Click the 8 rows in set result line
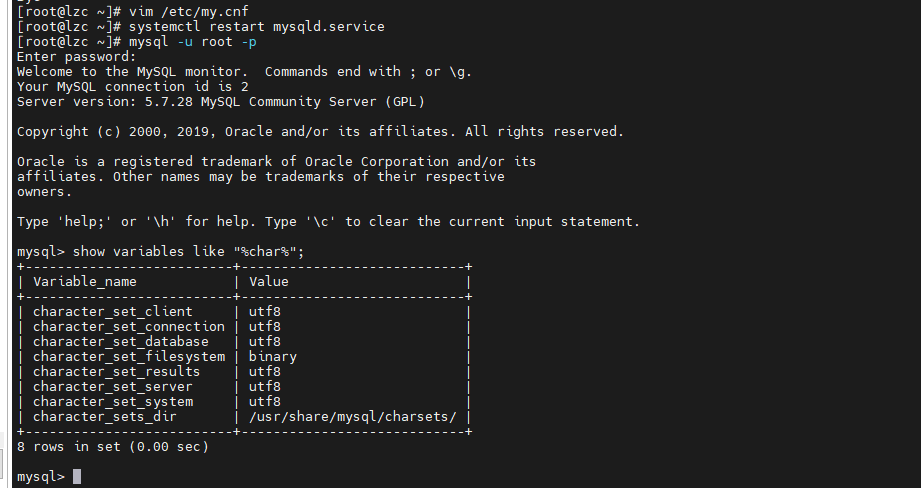The width and height of the screenshot is (921, 488). pos(113,447)
